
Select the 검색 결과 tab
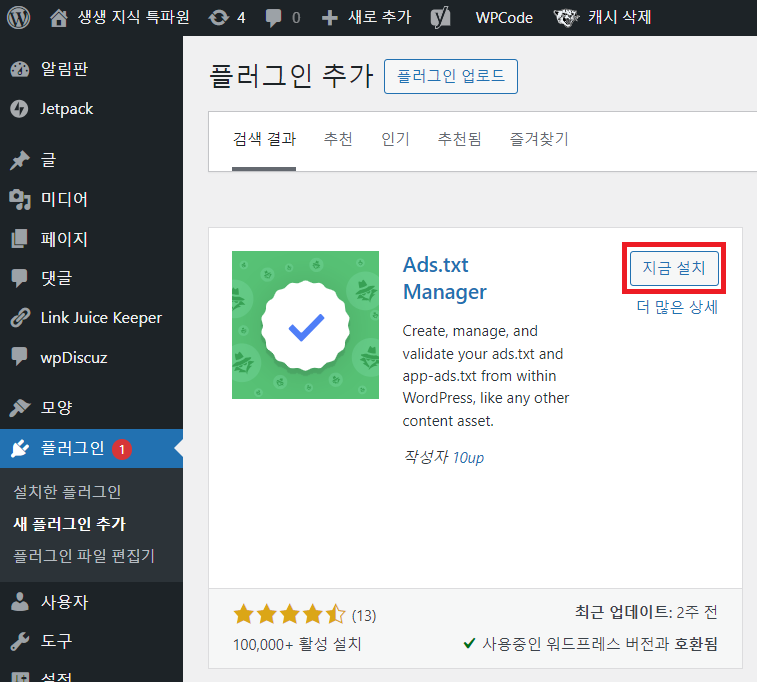[x=264, y=139]
